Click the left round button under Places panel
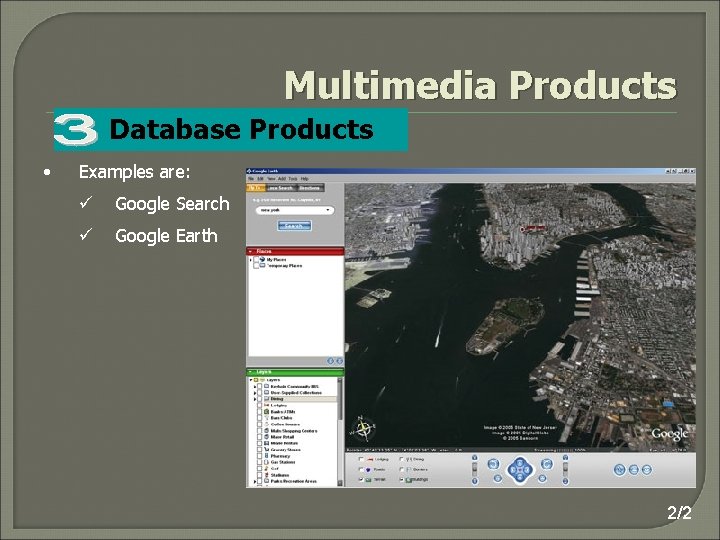 (330, 361)
